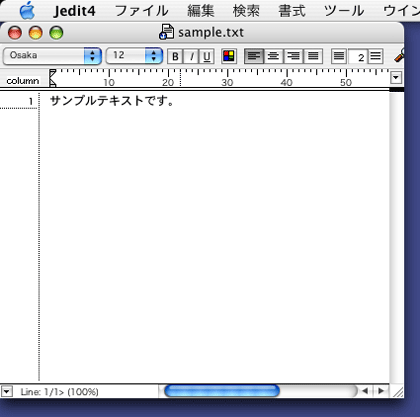Open the text color palette icon
Viewport: 420px width, 417px height.
coord(229,56)
